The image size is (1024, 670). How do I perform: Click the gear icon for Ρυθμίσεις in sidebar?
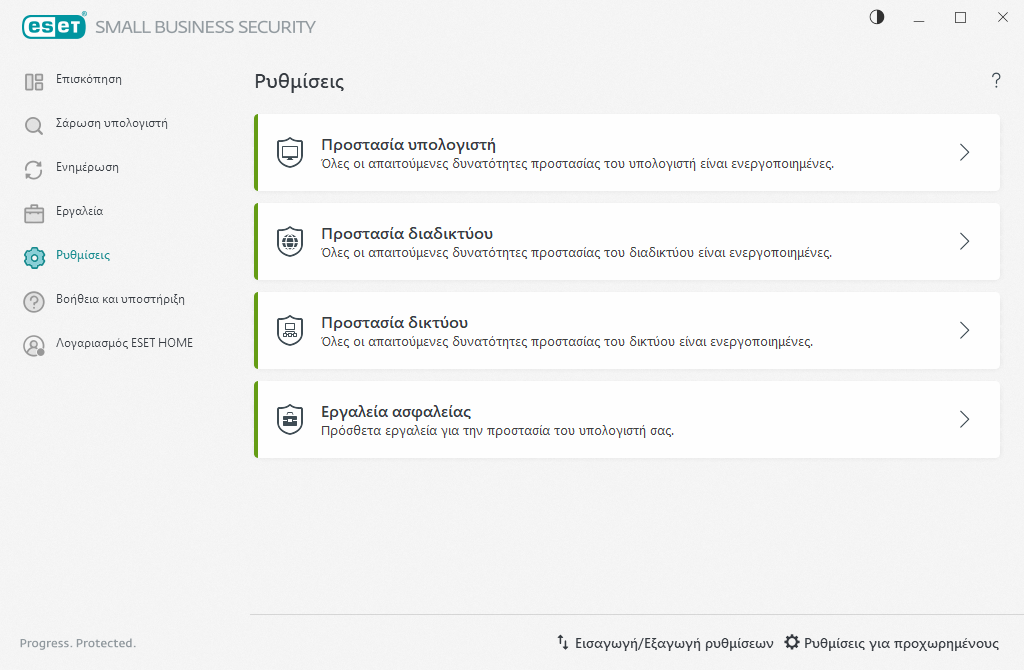(x=34, y=257)
